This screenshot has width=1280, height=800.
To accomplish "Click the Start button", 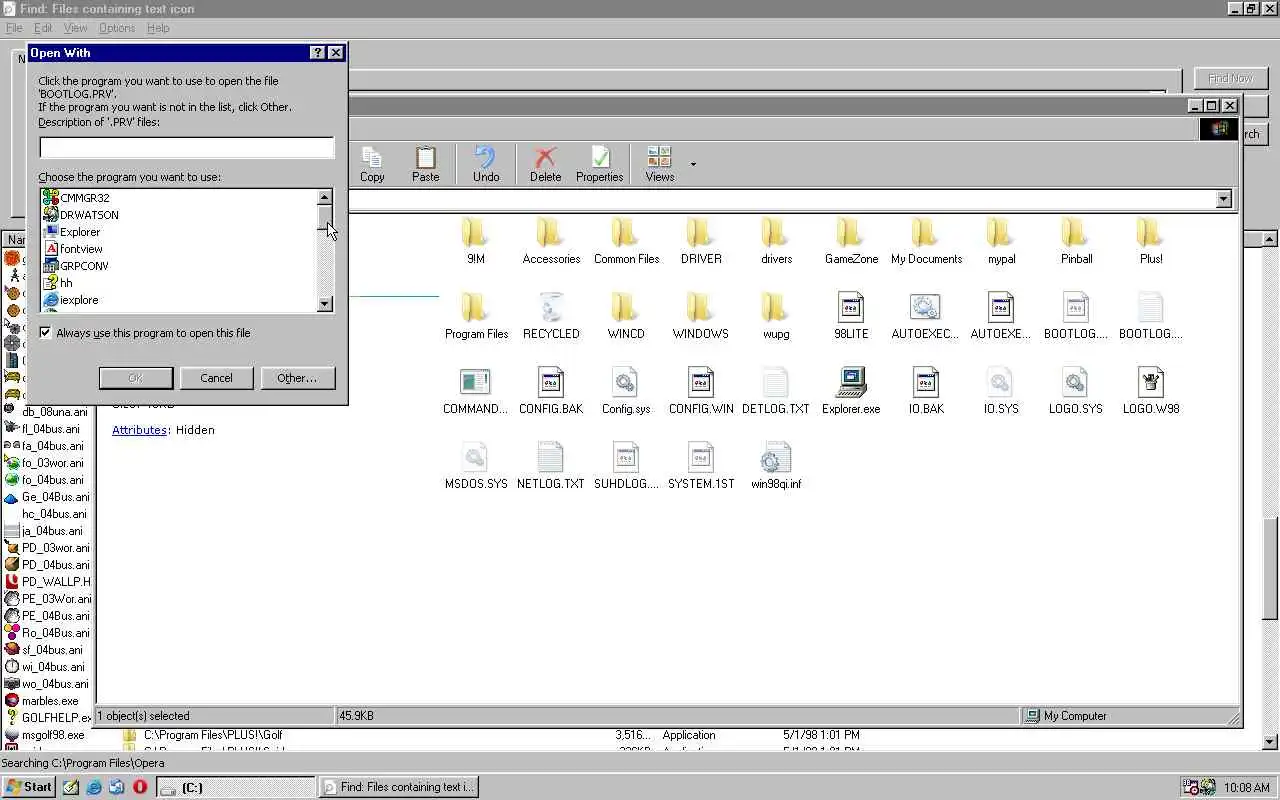I will 29,787.
